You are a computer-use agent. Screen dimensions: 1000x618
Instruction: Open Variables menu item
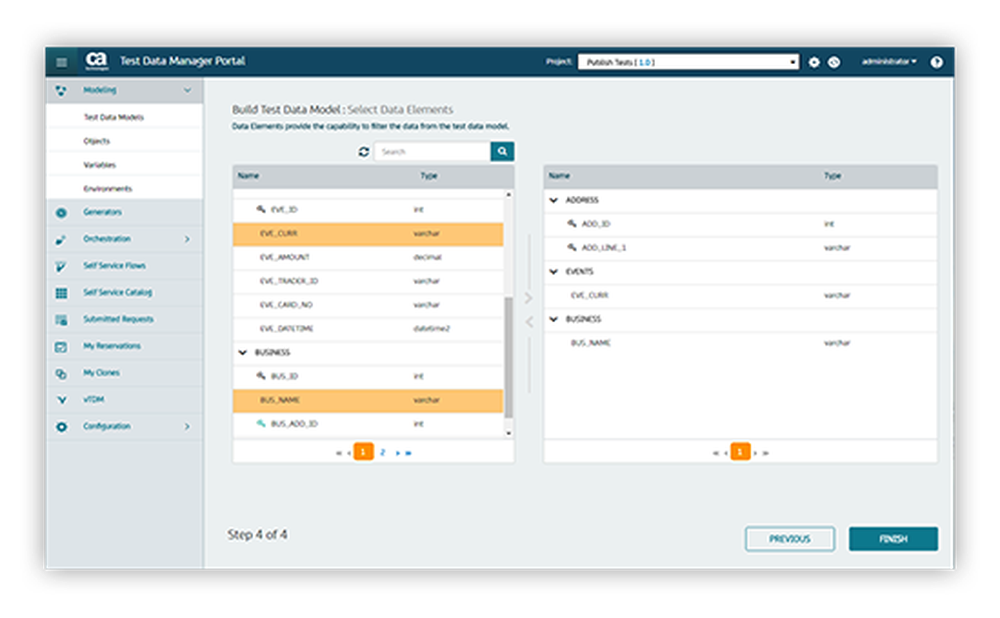pos(99,165)
